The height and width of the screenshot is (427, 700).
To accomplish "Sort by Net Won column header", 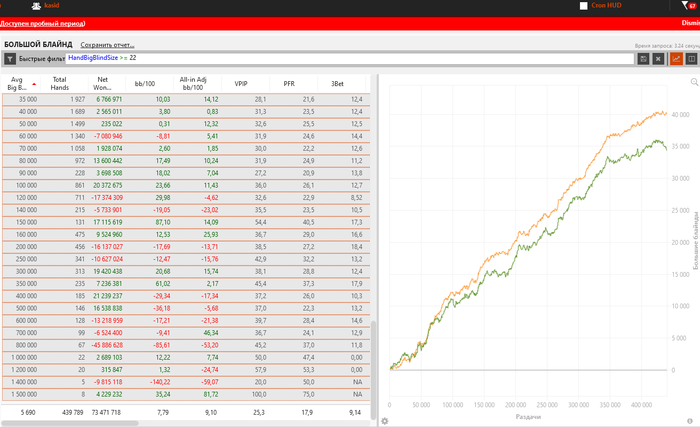I will (x=102, y=84).
